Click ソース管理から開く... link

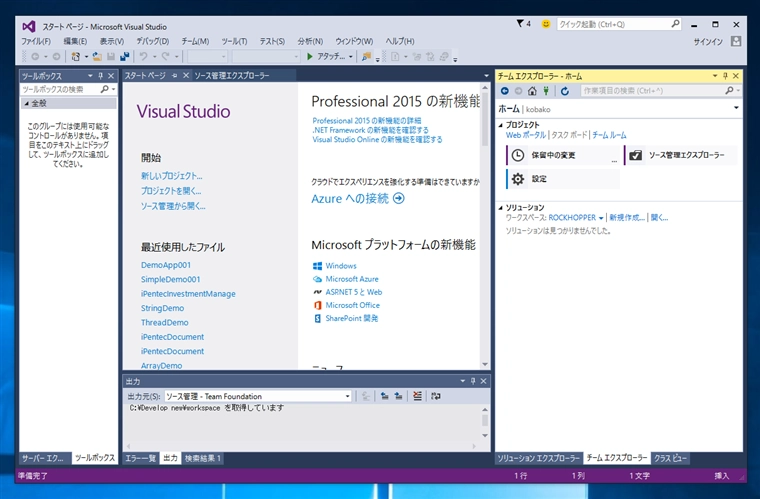click(173, 206)
